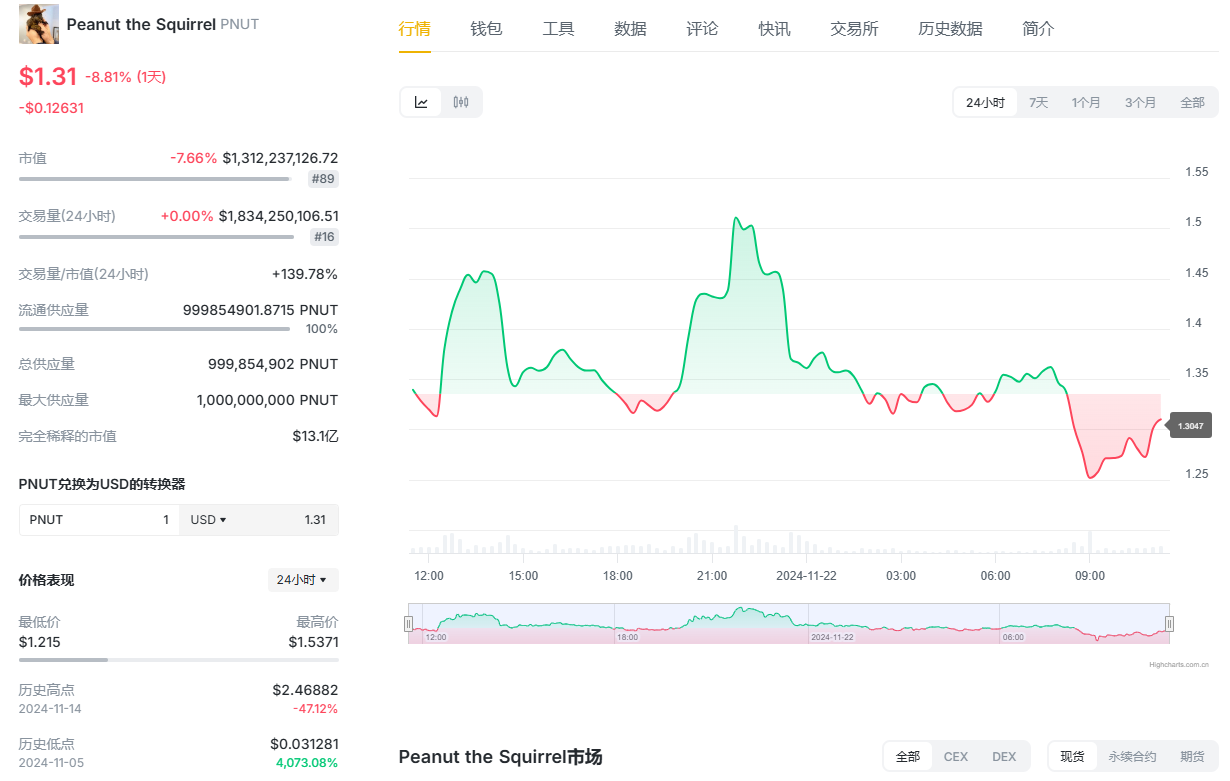Switch to line chart view icon
This screenshot has height=781, width=1230.
pyautogui.click(x=421, y=102)
